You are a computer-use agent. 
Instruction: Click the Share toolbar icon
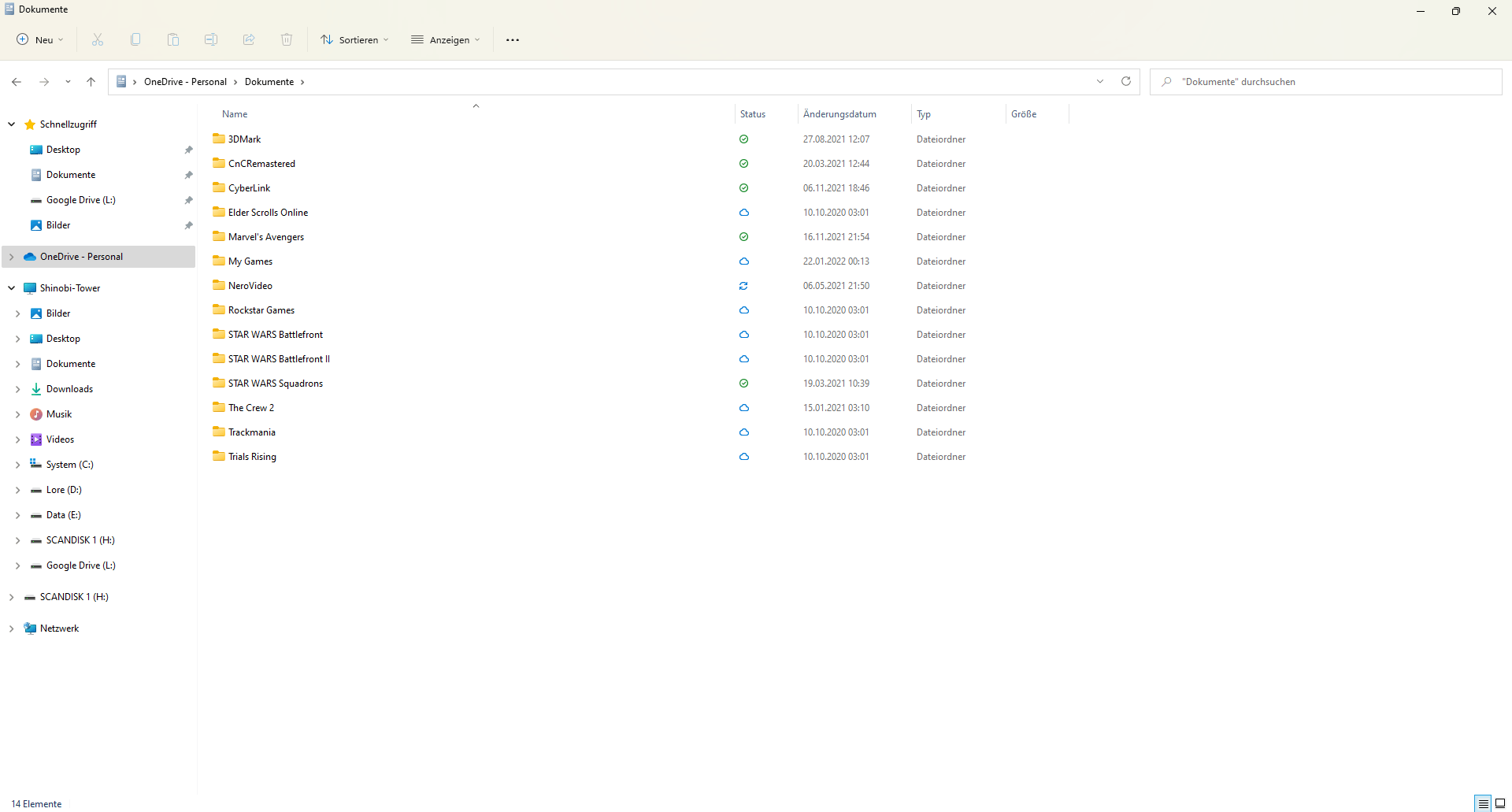pyautogui.click(x=249, y=39)
